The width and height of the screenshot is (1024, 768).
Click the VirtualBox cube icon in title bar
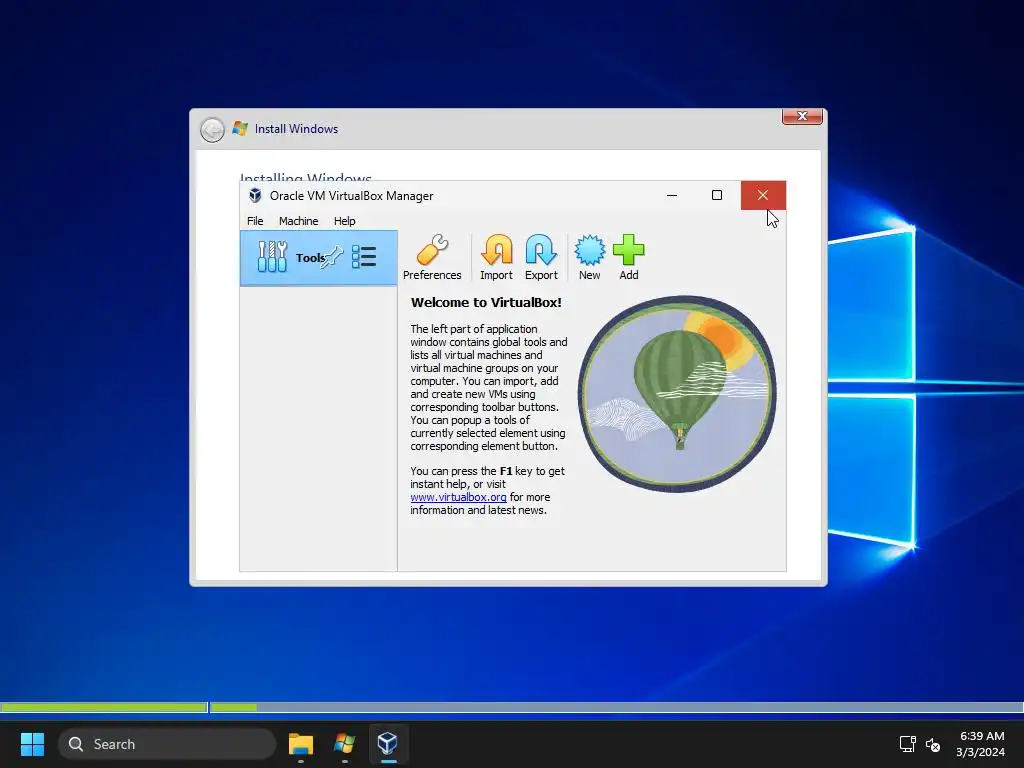click(255, 195)
